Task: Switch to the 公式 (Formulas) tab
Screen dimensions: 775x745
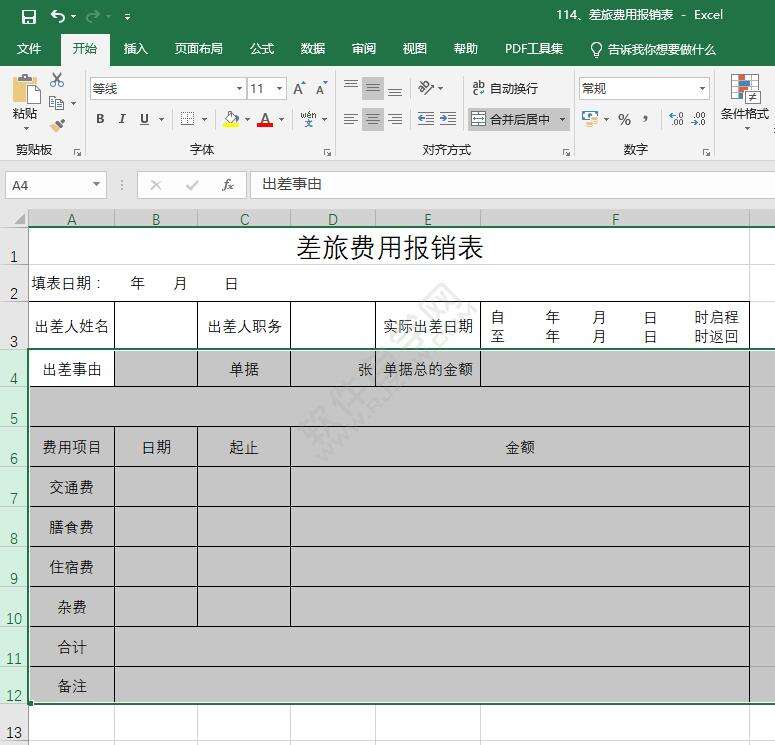Action: 262,49
